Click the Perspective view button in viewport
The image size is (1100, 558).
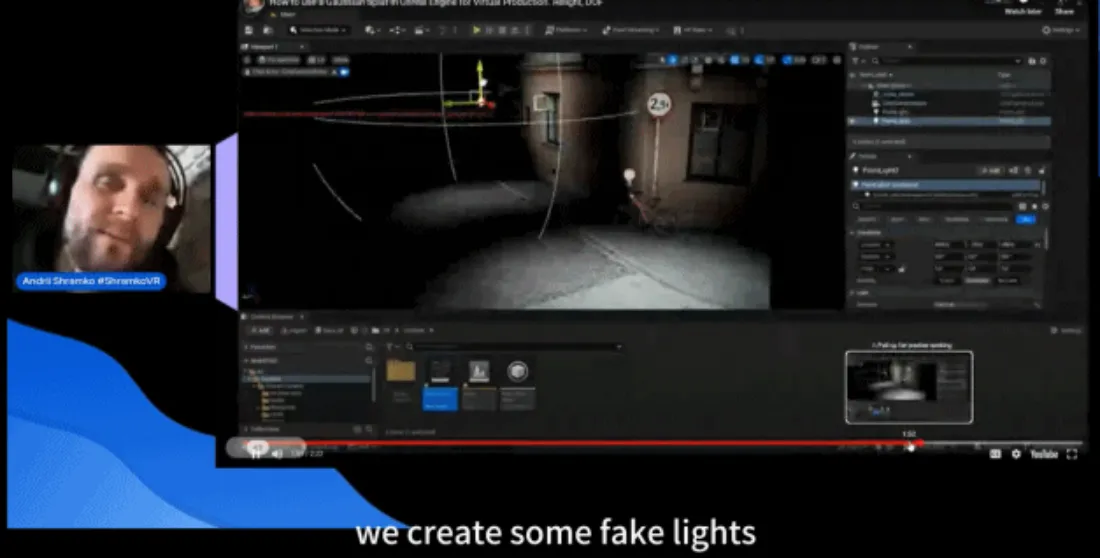click(x=279, y=60)
